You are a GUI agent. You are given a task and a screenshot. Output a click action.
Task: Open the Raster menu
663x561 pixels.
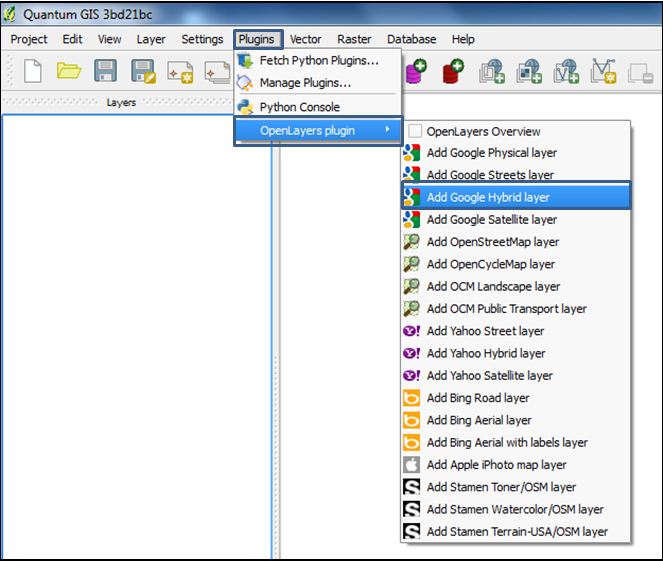354,39
